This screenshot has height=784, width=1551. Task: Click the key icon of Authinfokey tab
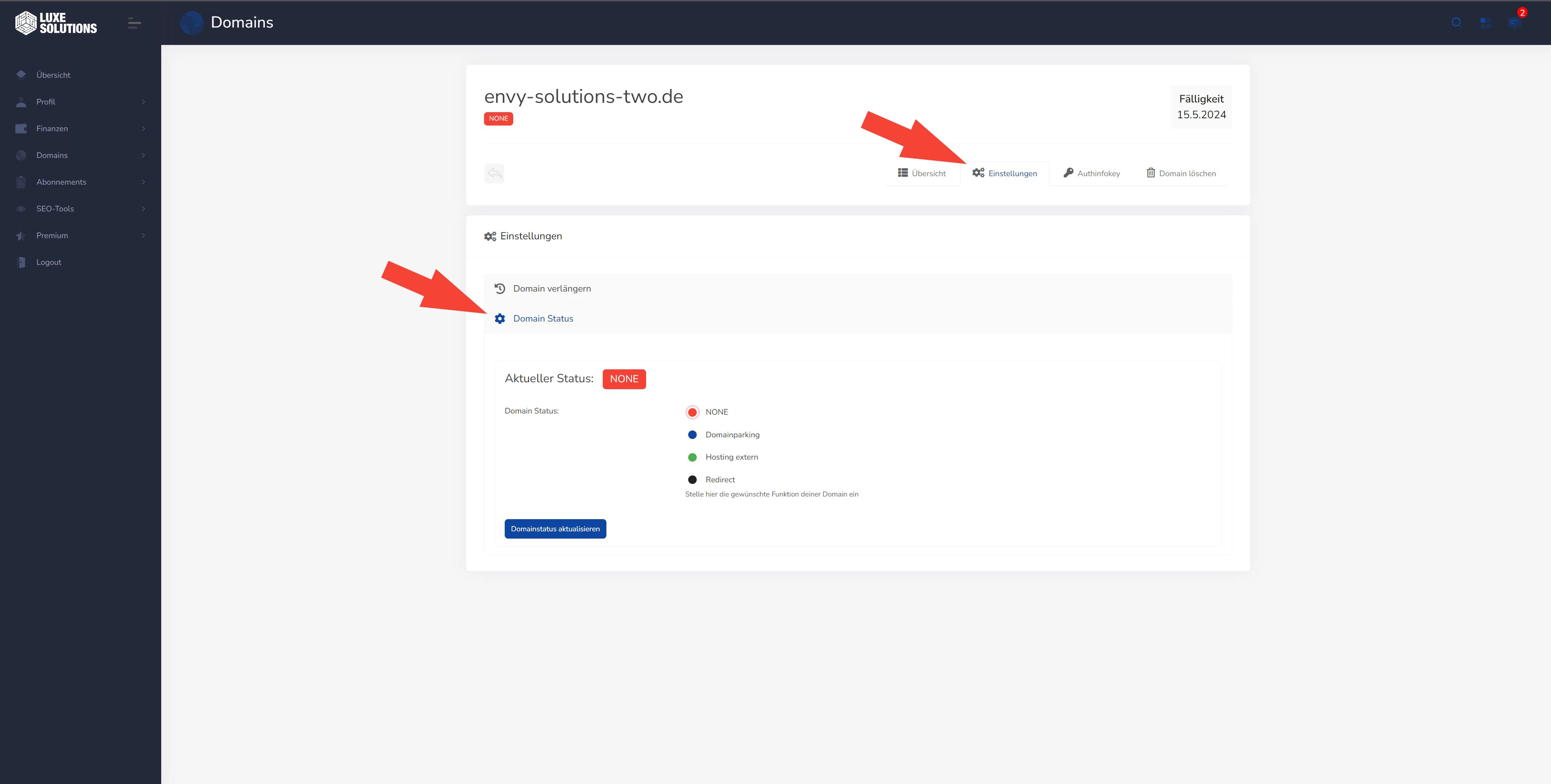(x=1068, y=173)
